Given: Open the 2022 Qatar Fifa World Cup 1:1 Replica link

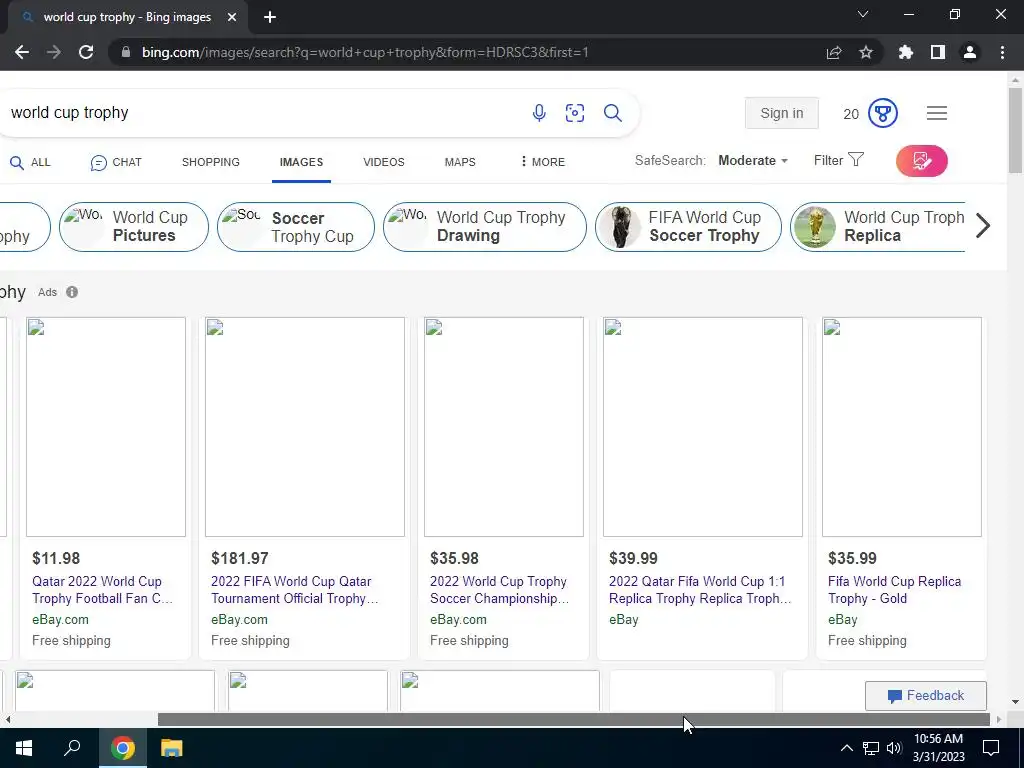Looking at the screenshot, I should [700, 590].
